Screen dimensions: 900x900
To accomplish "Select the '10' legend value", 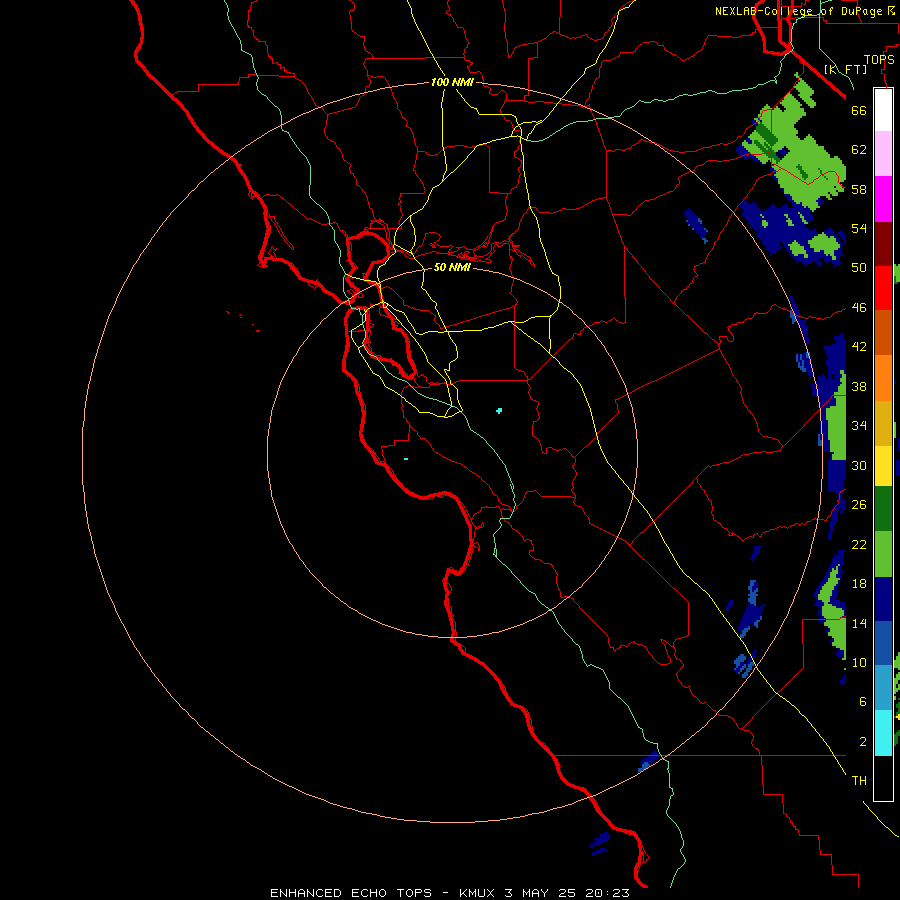I will click(859, 663).
